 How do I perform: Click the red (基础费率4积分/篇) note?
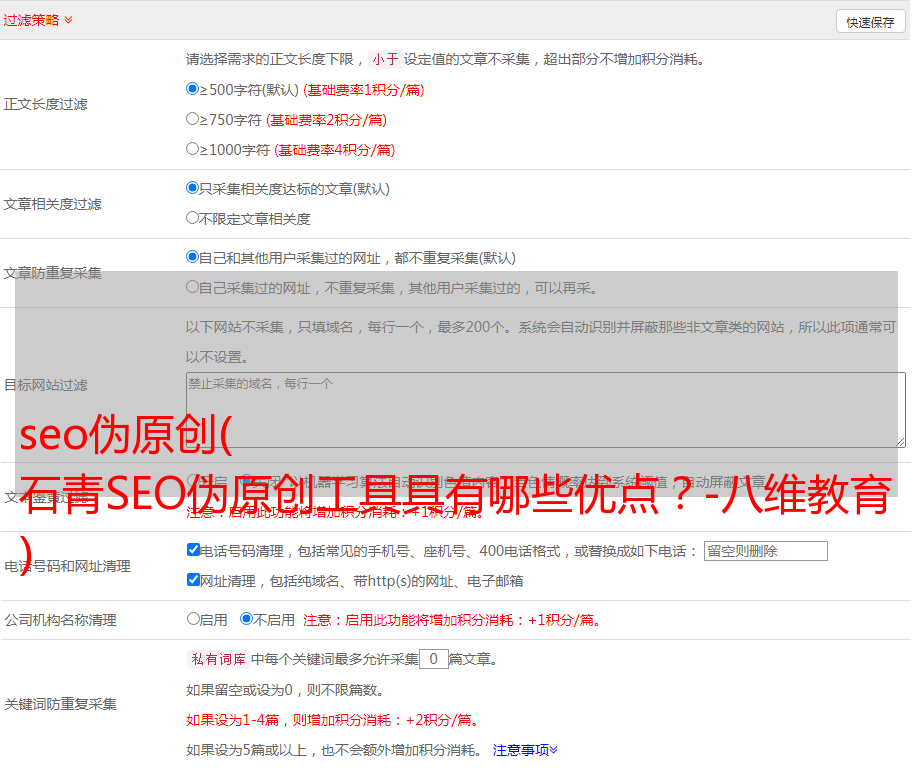tap(334, 150)
